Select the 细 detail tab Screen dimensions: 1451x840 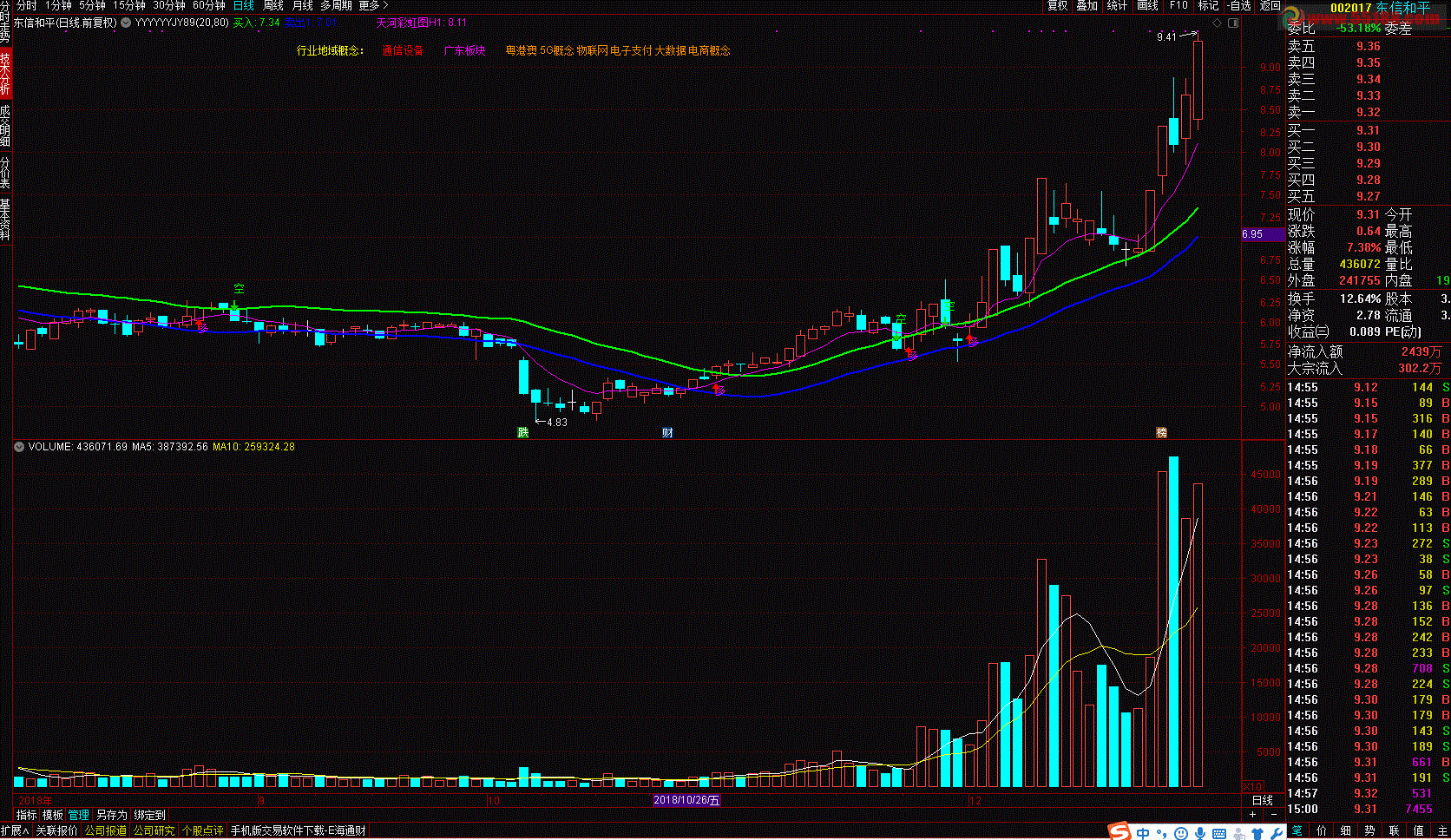(x=1346, y=831)
